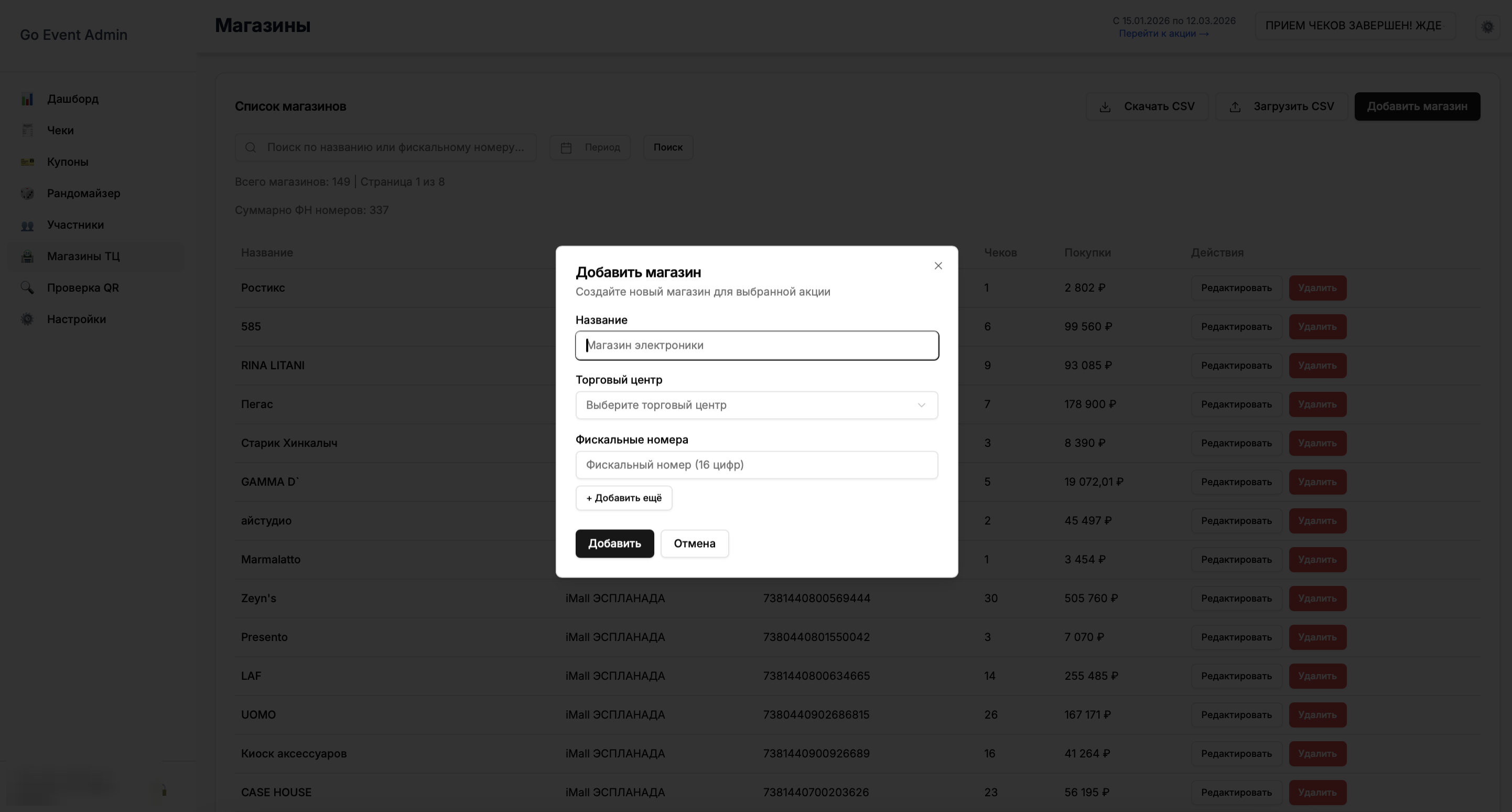Delete the LAF store

click(1317, 676)
